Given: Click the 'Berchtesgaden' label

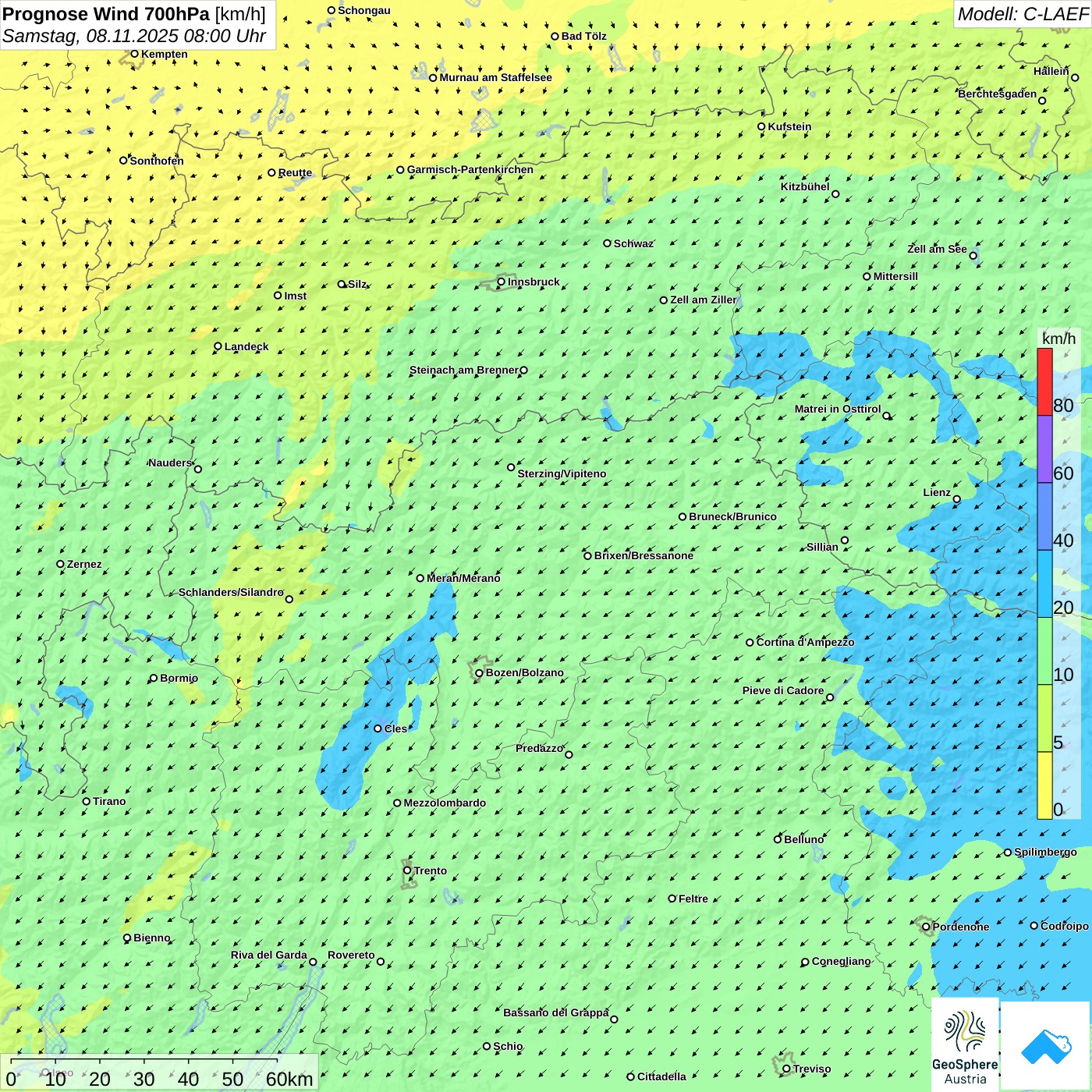Looking at the screenshot, I should point(998,94).
